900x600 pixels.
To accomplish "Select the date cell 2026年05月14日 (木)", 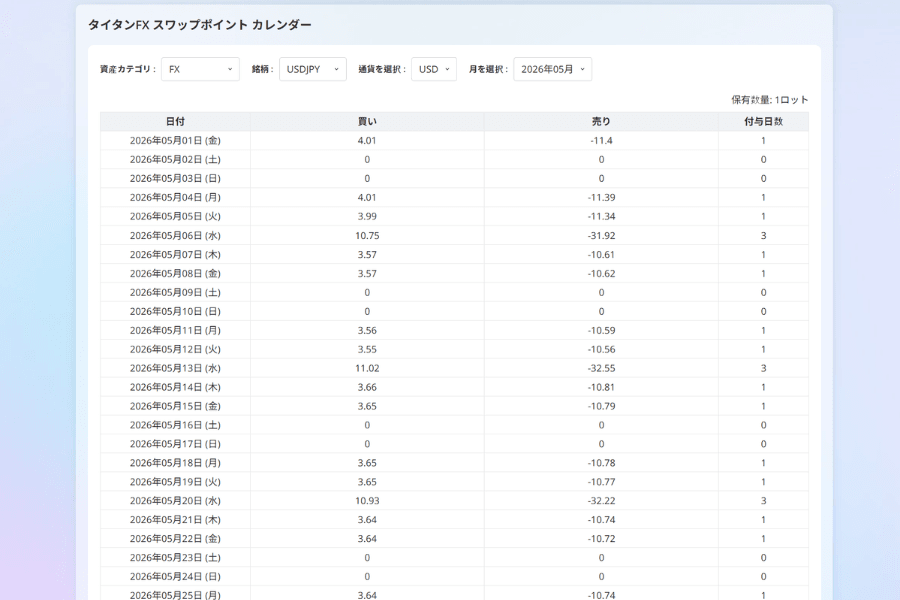I will 175,387.
